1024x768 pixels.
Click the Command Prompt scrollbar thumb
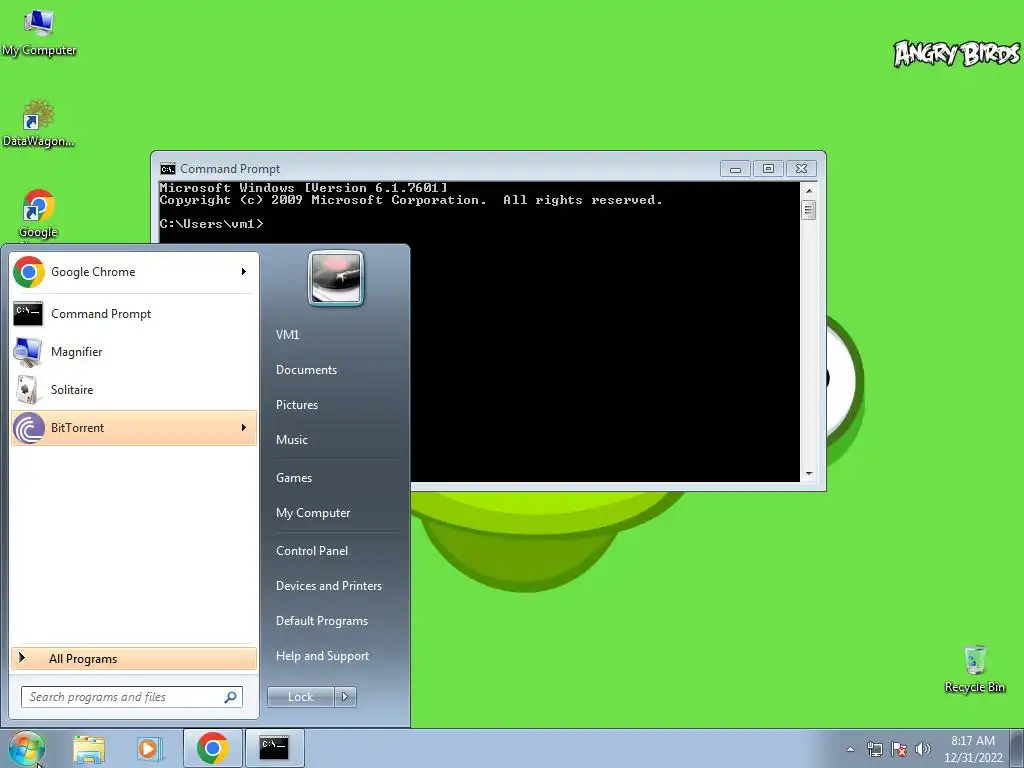click(808, 210)
